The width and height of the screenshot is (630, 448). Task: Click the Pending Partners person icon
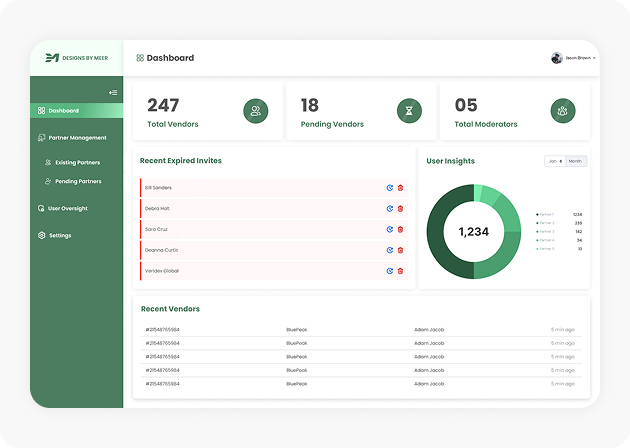48,181
